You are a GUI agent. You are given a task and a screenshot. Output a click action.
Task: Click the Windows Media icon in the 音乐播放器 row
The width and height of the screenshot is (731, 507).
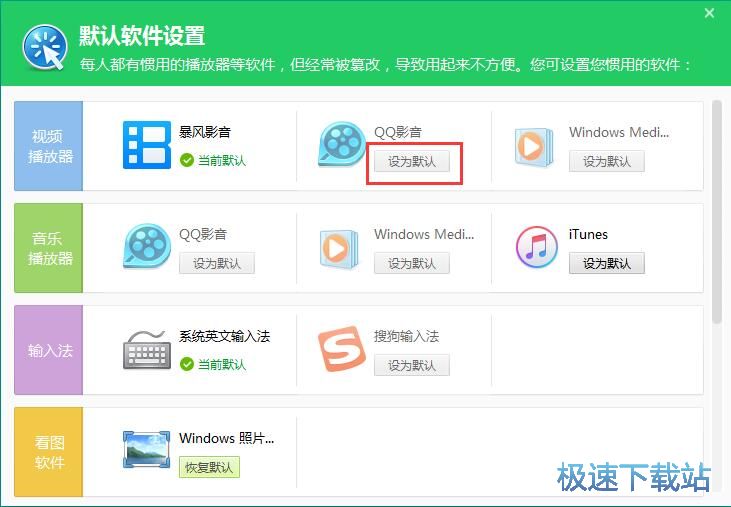coord(339,248)
